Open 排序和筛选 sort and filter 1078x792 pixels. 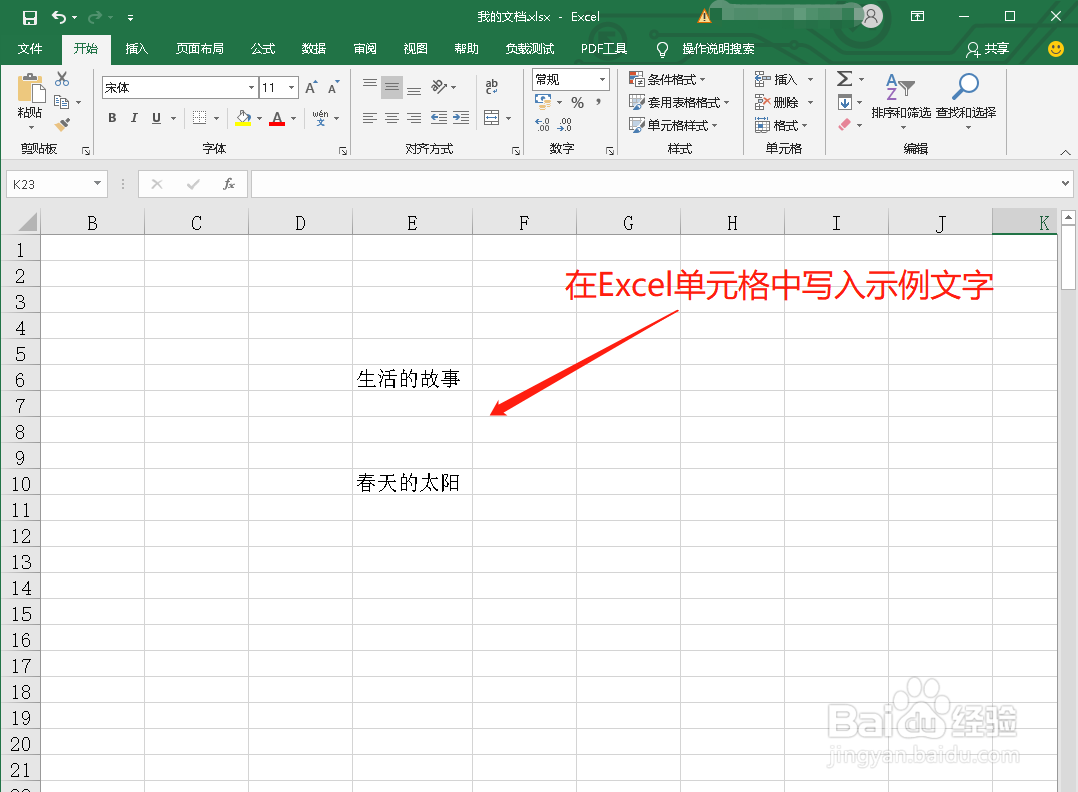pos(901,100)
